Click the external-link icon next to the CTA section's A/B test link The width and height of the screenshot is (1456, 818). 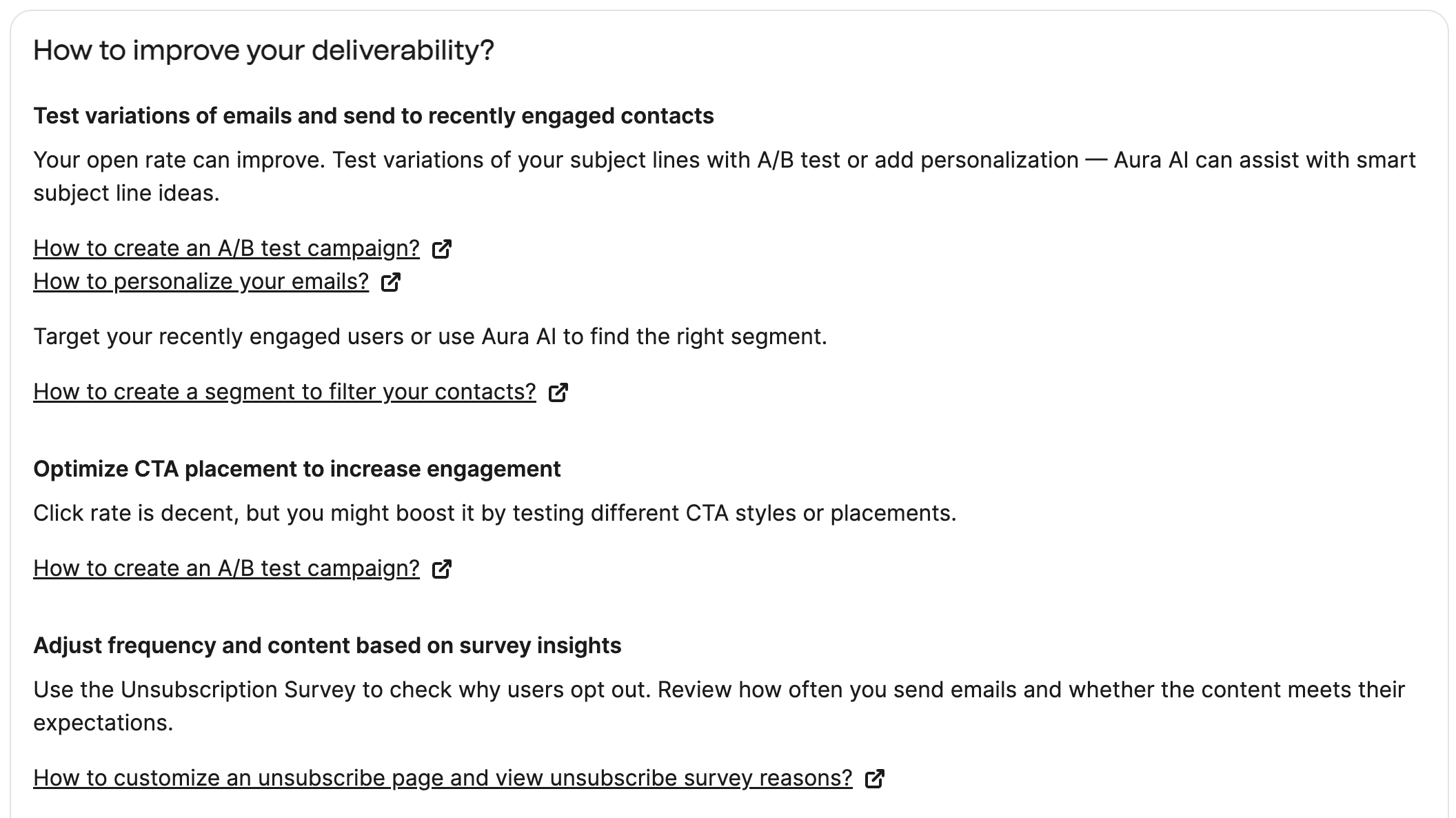443,569
